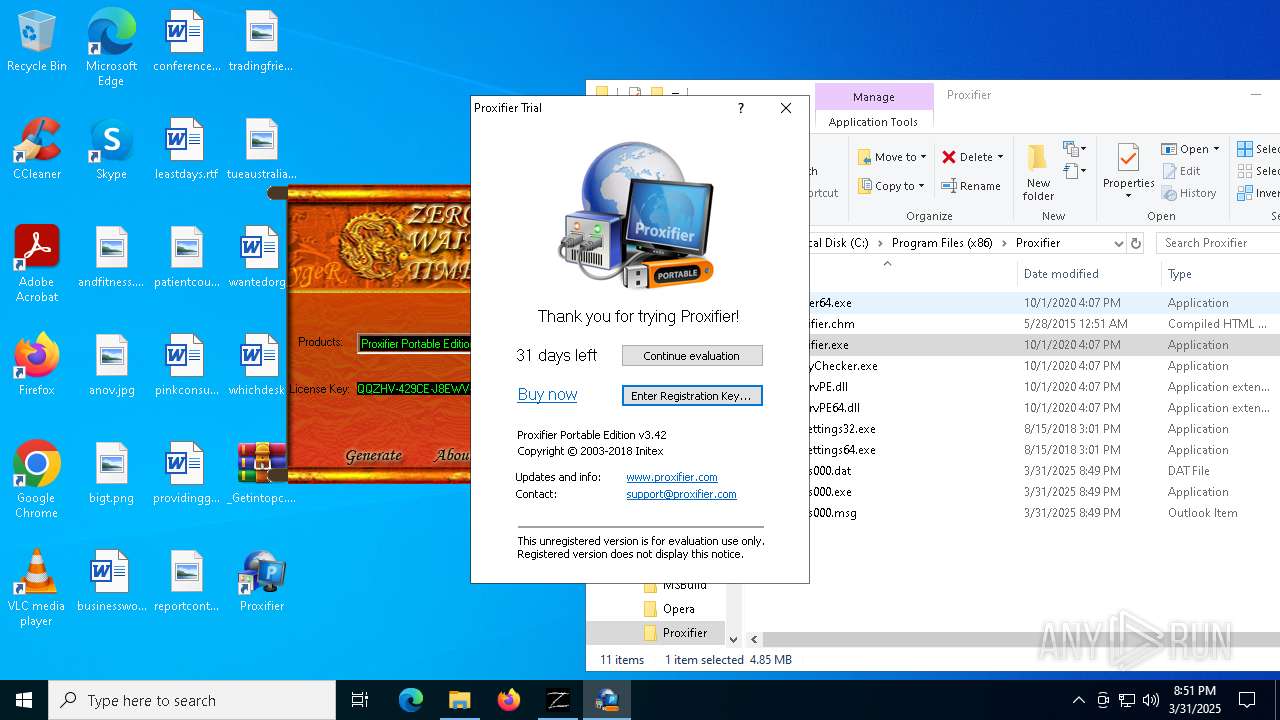Select the tradingfrie image file icon
The height and width of the screenshot is (720, 1280).
[262, 42]
